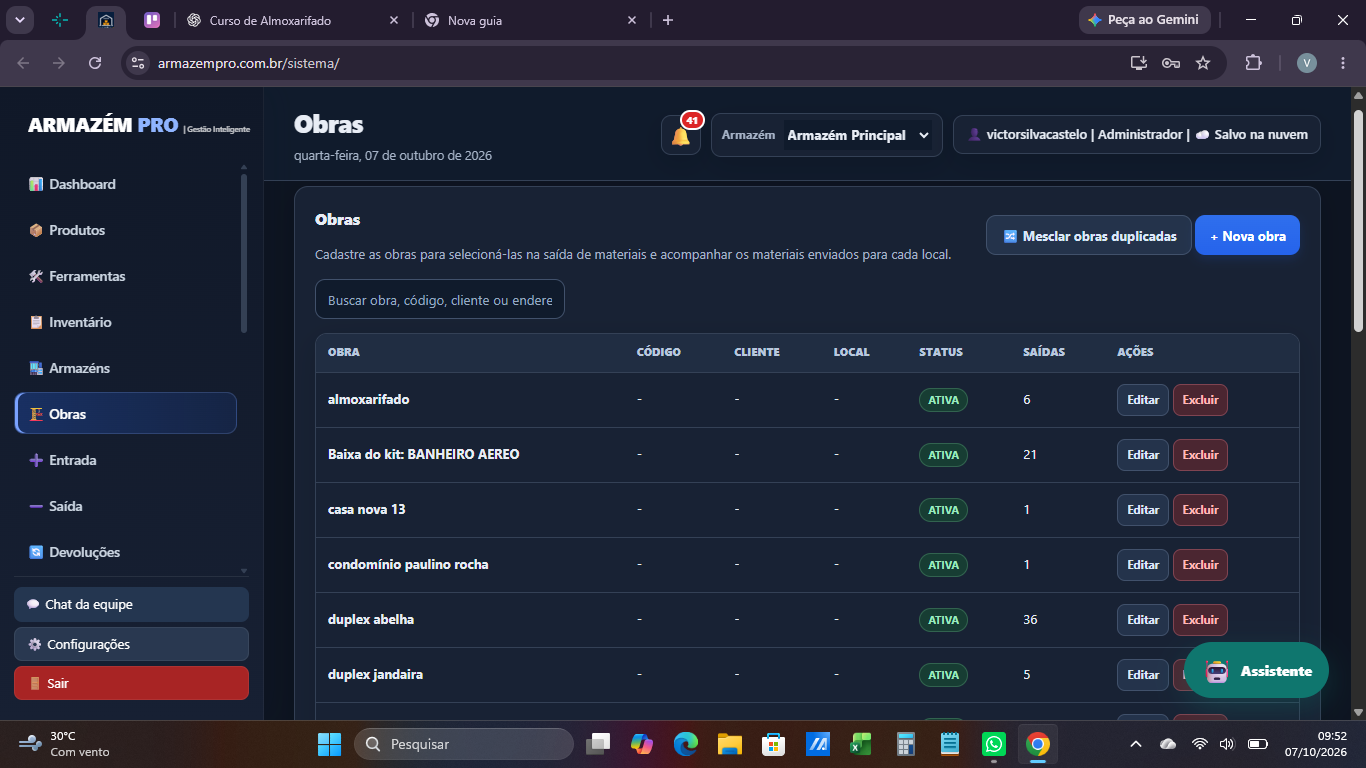The height and width of the screenshot is (768, 1366).
Task: Open the Chrome extensions puzzle icon
Action: pyautogui.click(x=1253, y=63)
